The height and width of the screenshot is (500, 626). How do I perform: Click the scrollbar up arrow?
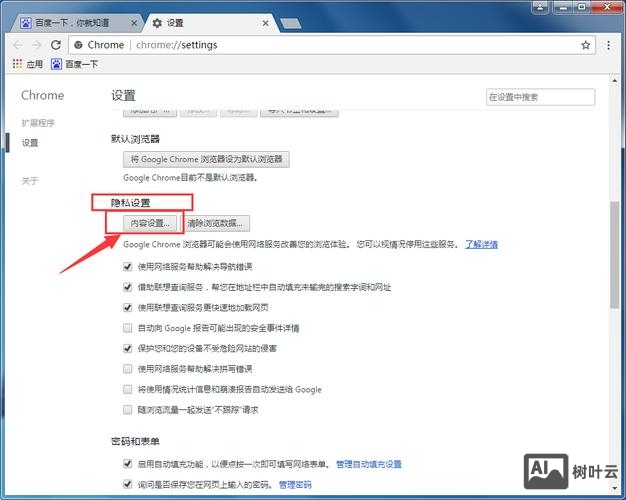point(614,80)
